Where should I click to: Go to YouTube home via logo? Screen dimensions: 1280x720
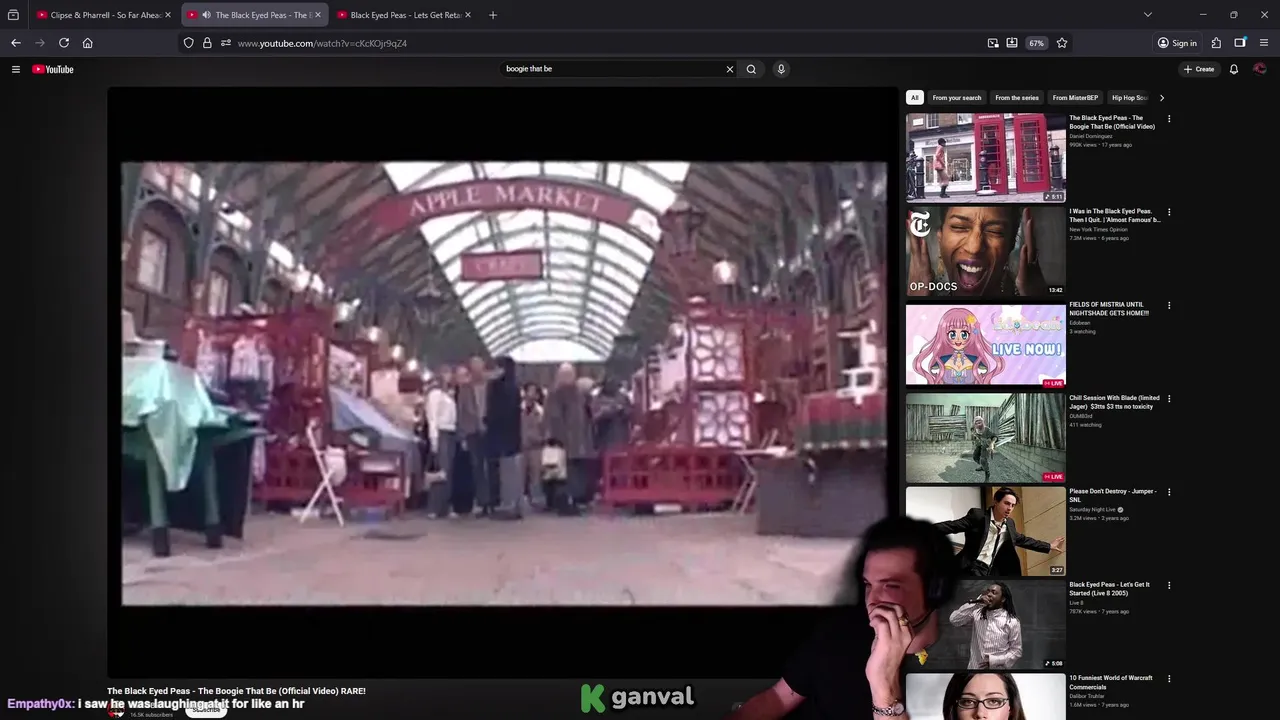click(53, 69)
